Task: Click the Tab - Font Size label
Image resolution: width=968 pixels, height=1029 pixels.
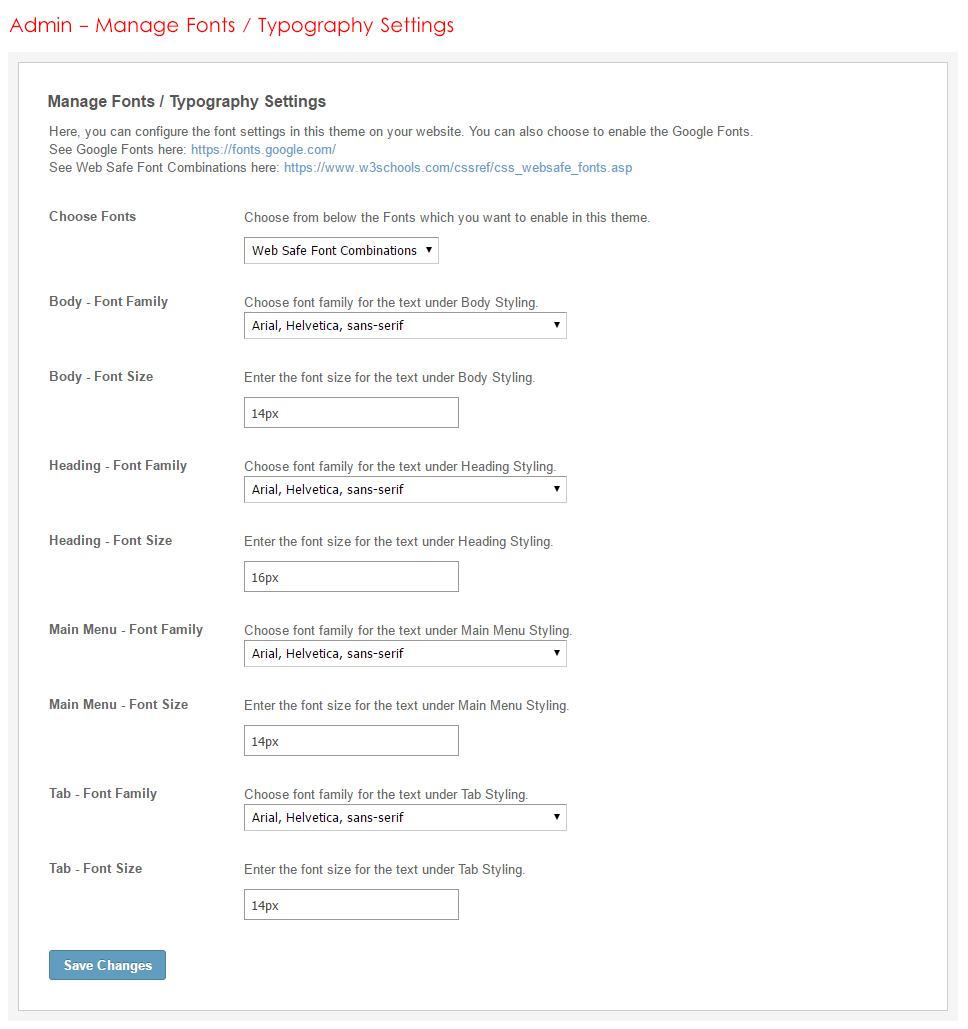Action: (x=95, y=869)
